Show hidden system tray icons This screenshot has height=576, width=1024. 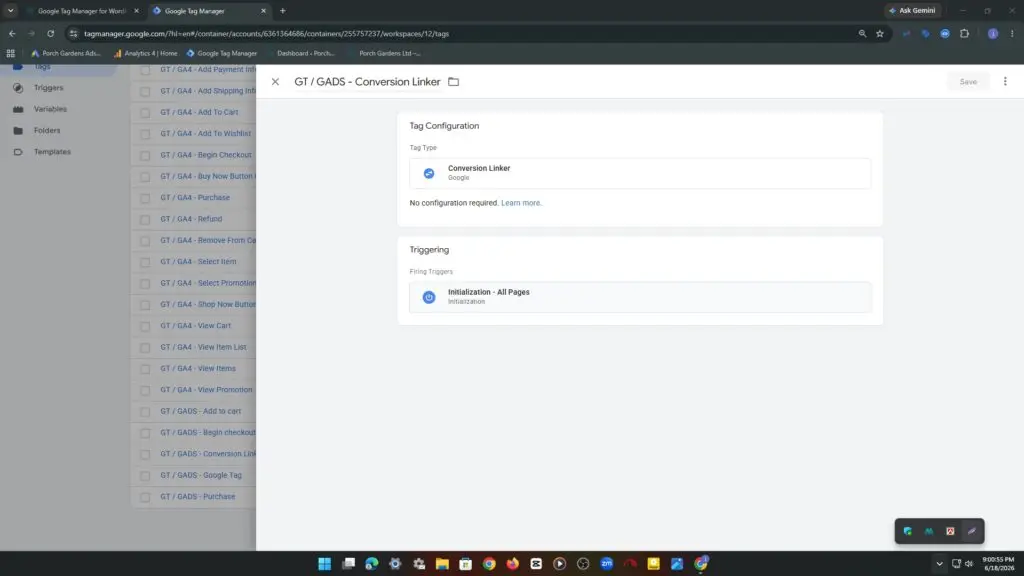click(939, 564)
